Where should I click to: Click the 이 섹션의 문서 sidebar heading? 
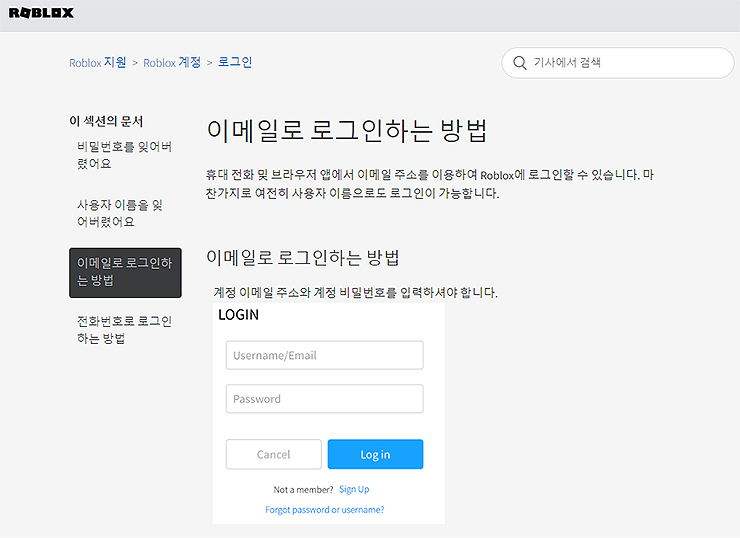pos(106,121)
